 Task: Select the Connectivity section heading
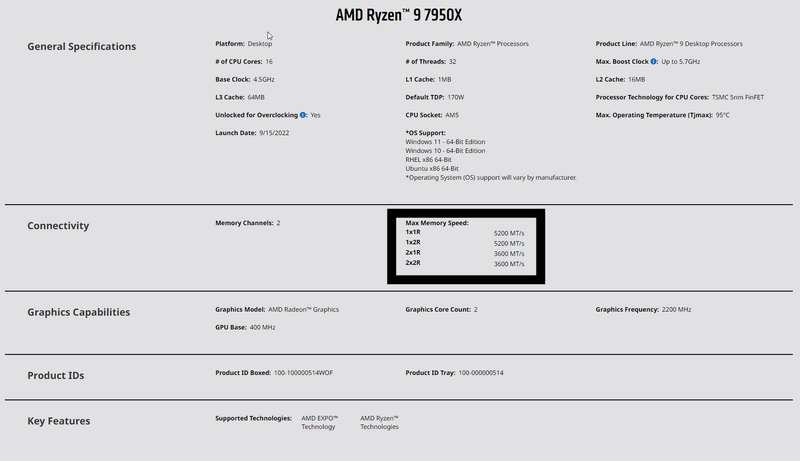point(58,226)
